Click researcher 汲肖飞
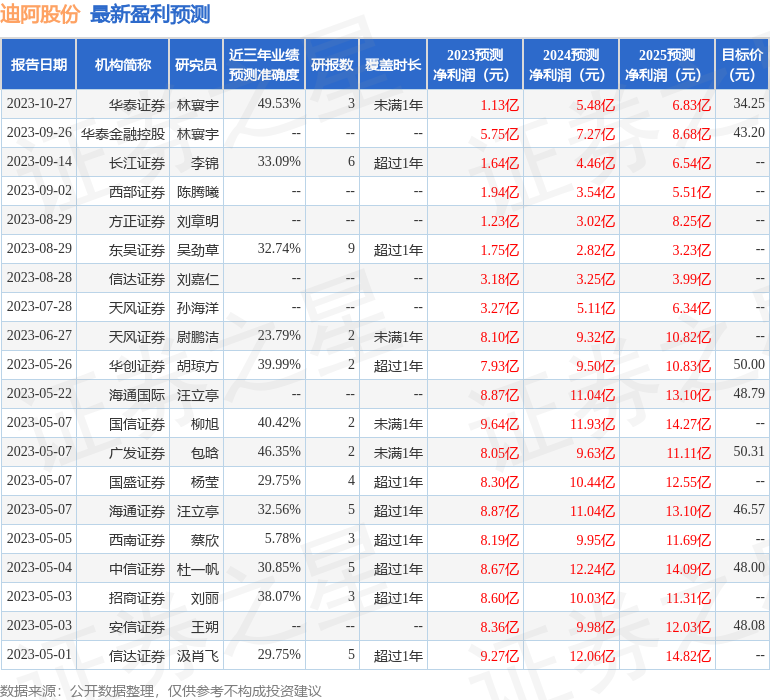 pyautogui.click(x=198, y=656)
